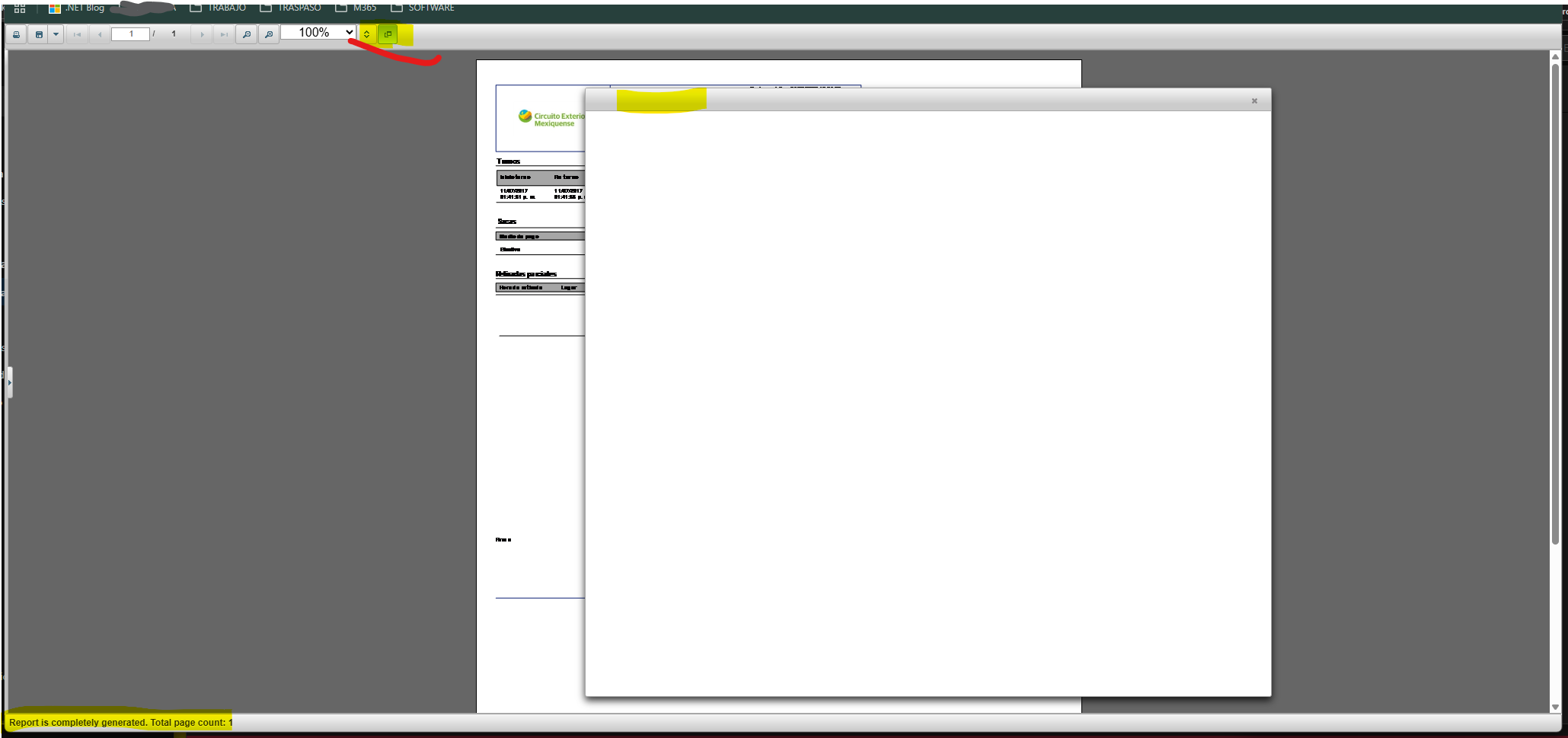The height and width of the screenshot is (738, 1568).
Task: Click the Zoom out magnifier
Action: point(246,34)
